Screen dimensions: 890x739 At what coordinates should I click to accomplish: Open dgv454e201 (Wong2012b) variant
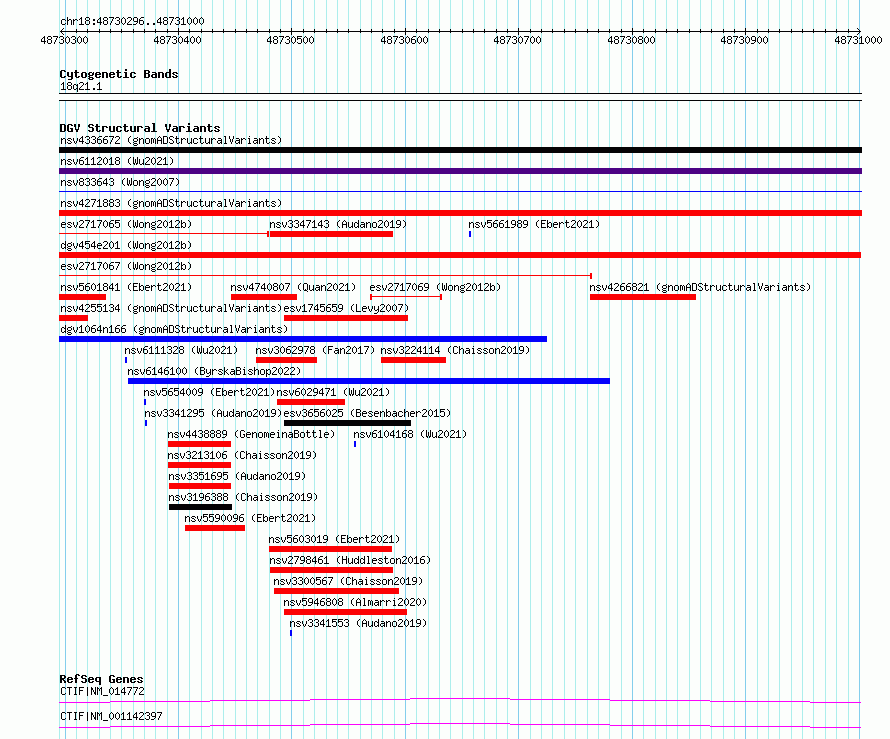click(126, 245)
